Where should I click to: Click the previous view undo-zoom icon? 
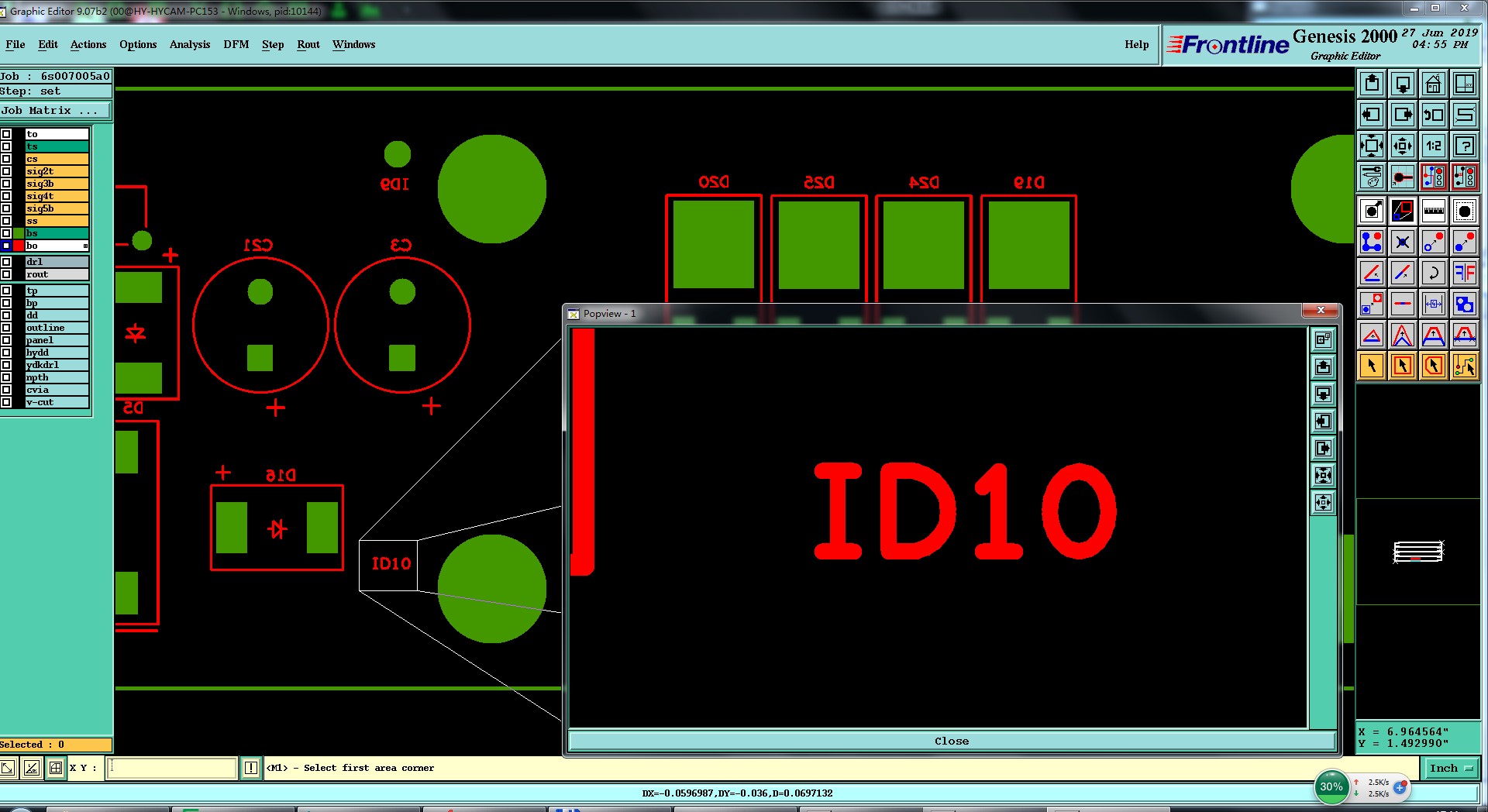1434,115
